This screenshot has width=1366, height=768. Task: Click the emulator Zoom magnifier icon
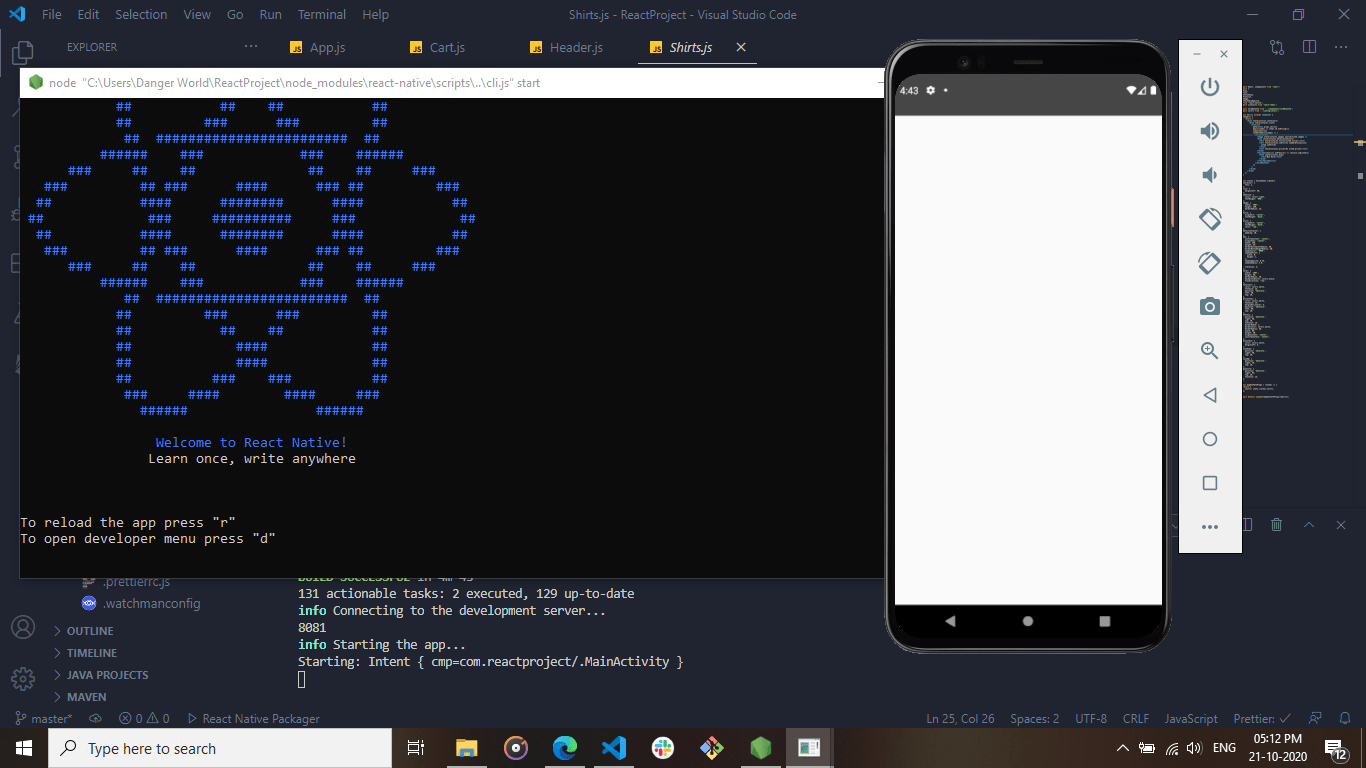pos(1210,350)
